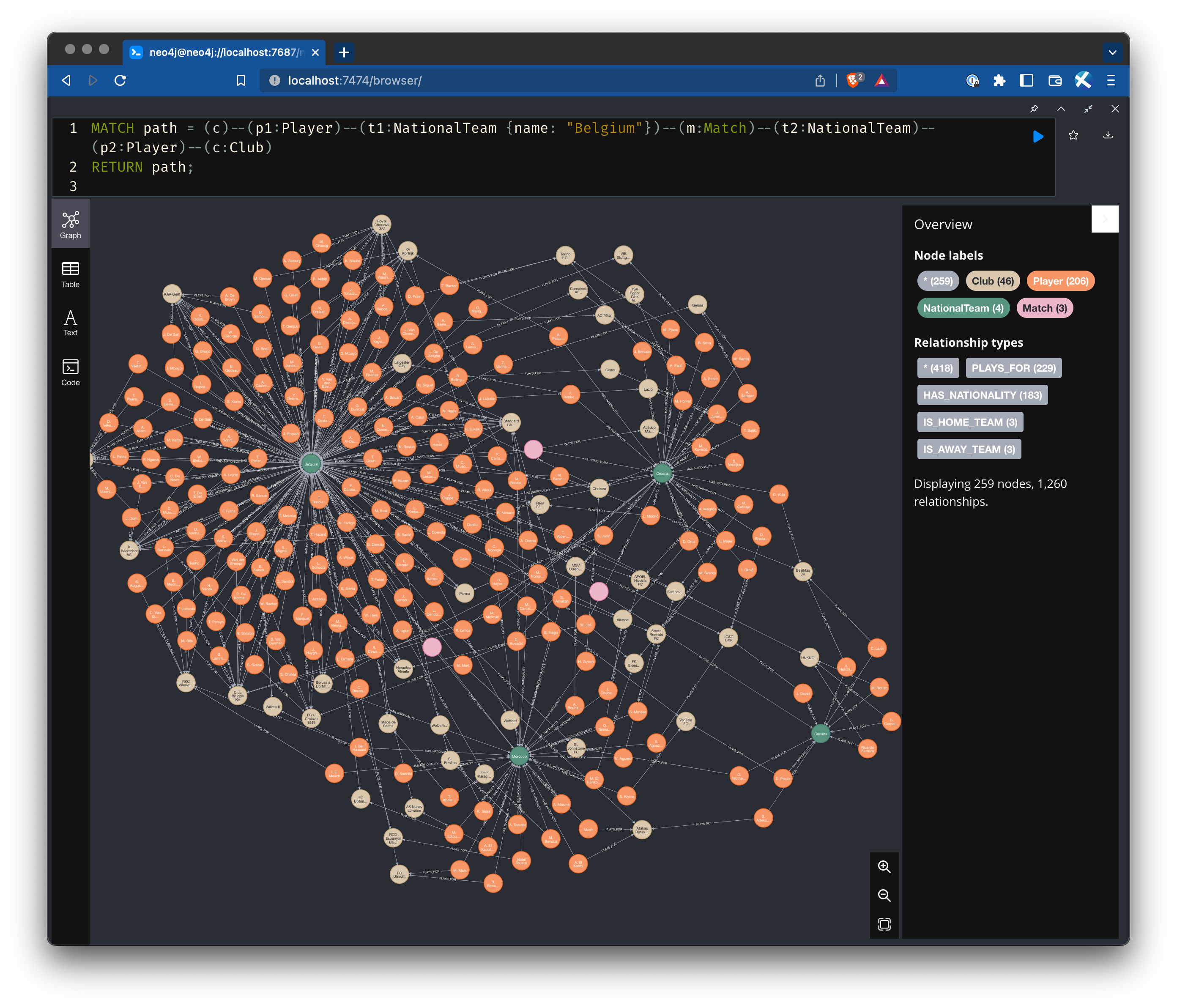
Task: Switch to Table view
Action: click(71, 274)
